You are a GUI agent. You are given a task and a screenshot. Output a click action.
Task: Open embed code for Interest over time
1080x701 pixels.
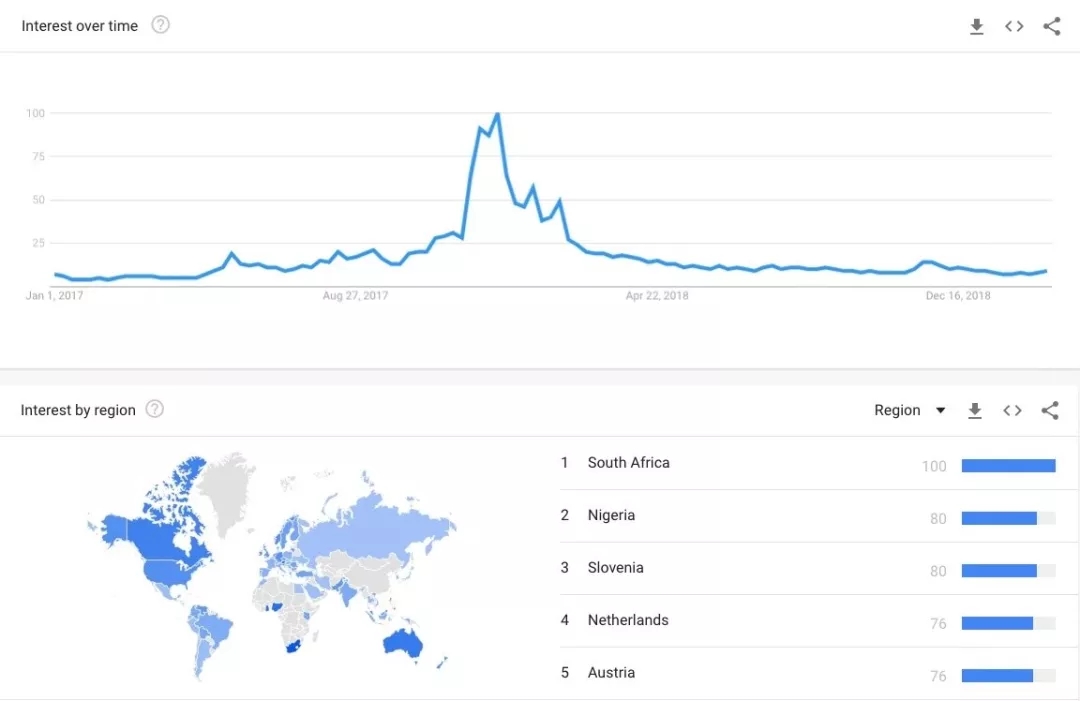click(1014, 26)
